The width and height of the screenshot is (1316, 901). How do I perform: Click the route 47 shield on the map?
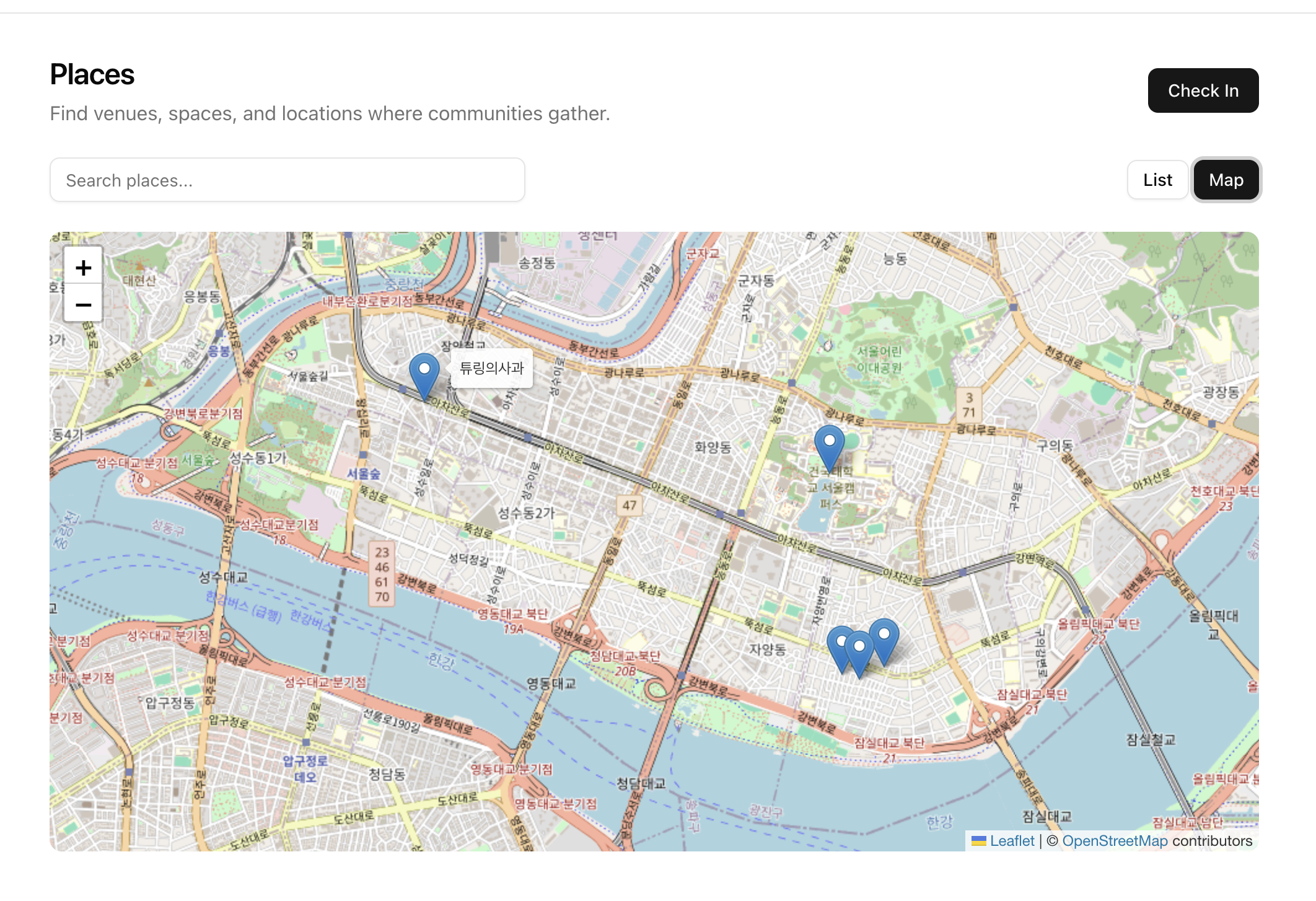coord(629,505)
